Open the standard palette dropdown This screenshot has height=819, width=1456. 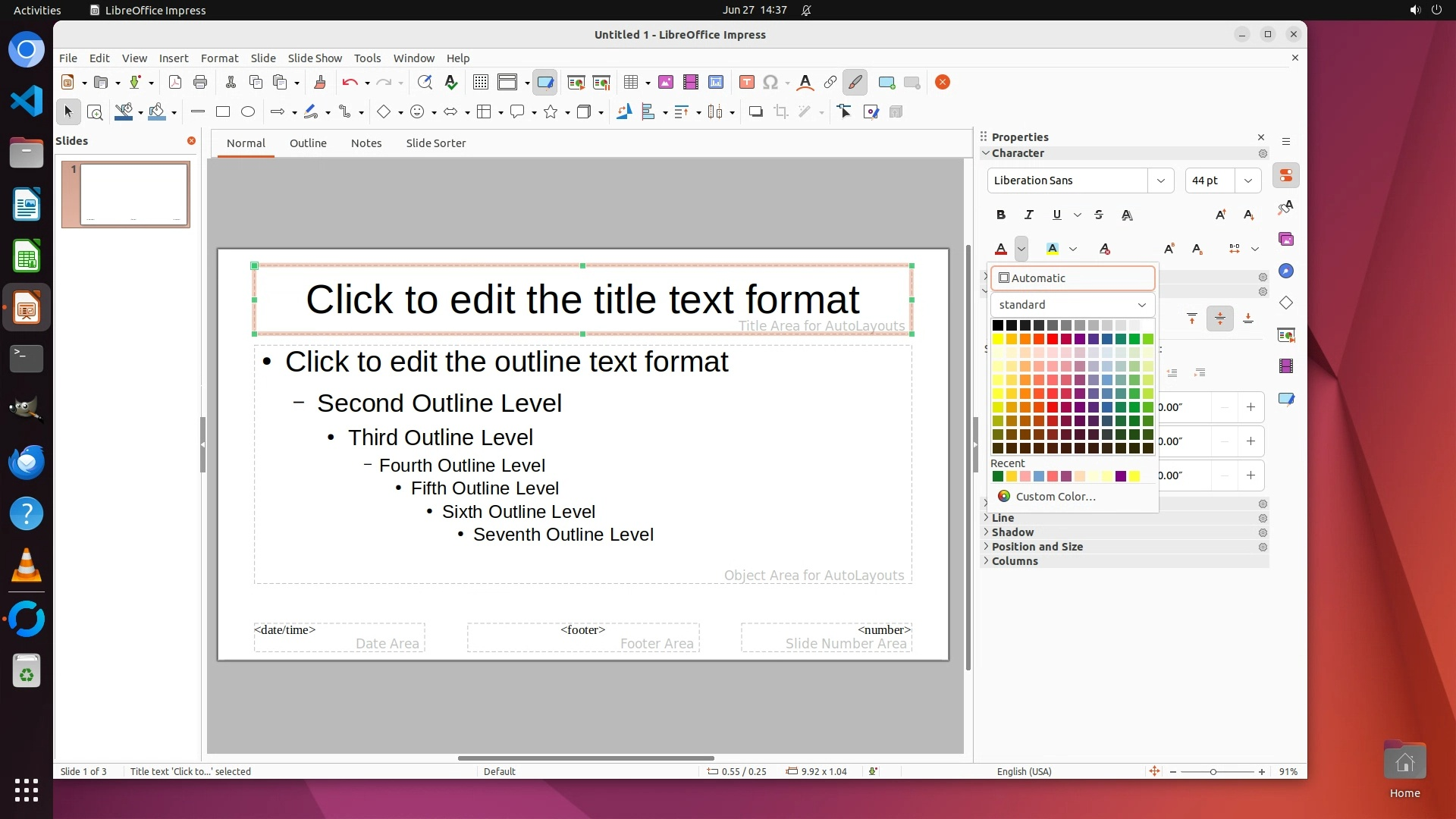point(1072,305)
